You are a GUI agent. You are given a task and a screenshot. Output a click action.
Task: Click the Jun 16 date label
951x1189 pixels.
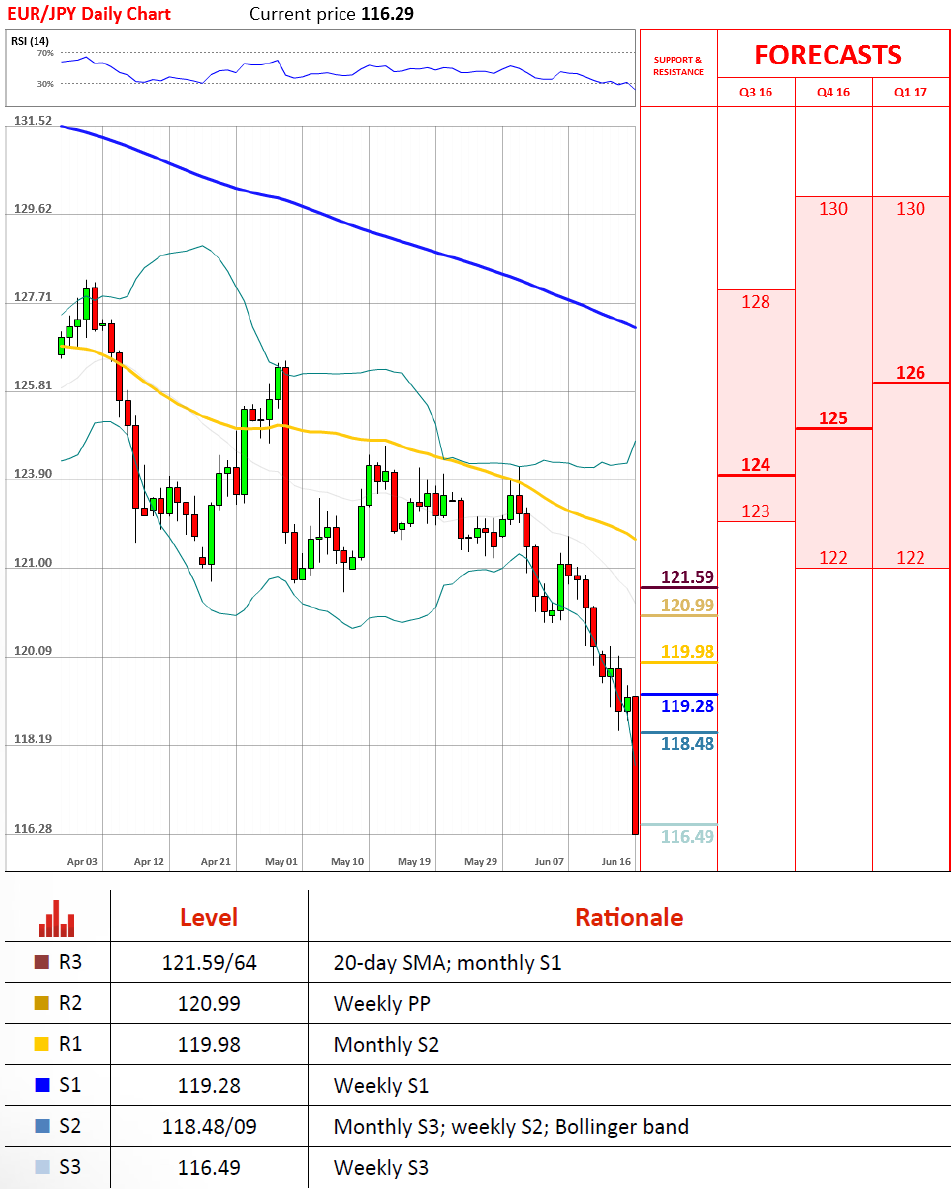click(616, 861)
